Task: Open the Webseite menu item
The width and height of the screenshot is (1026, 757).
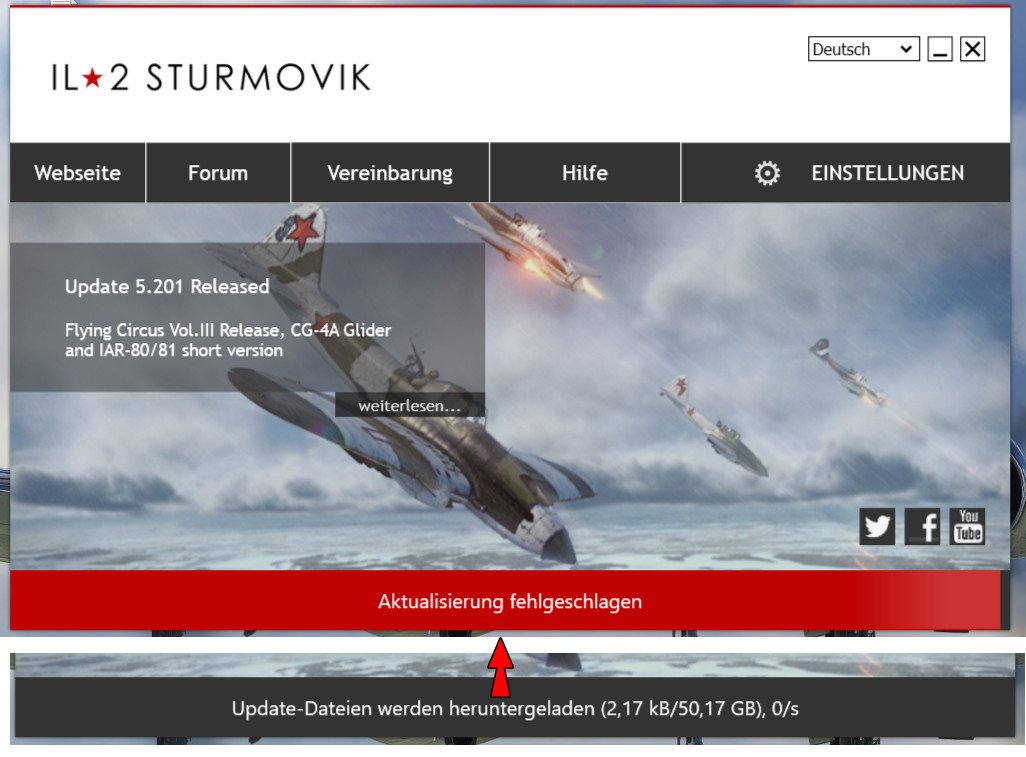Action: [77, 173]
